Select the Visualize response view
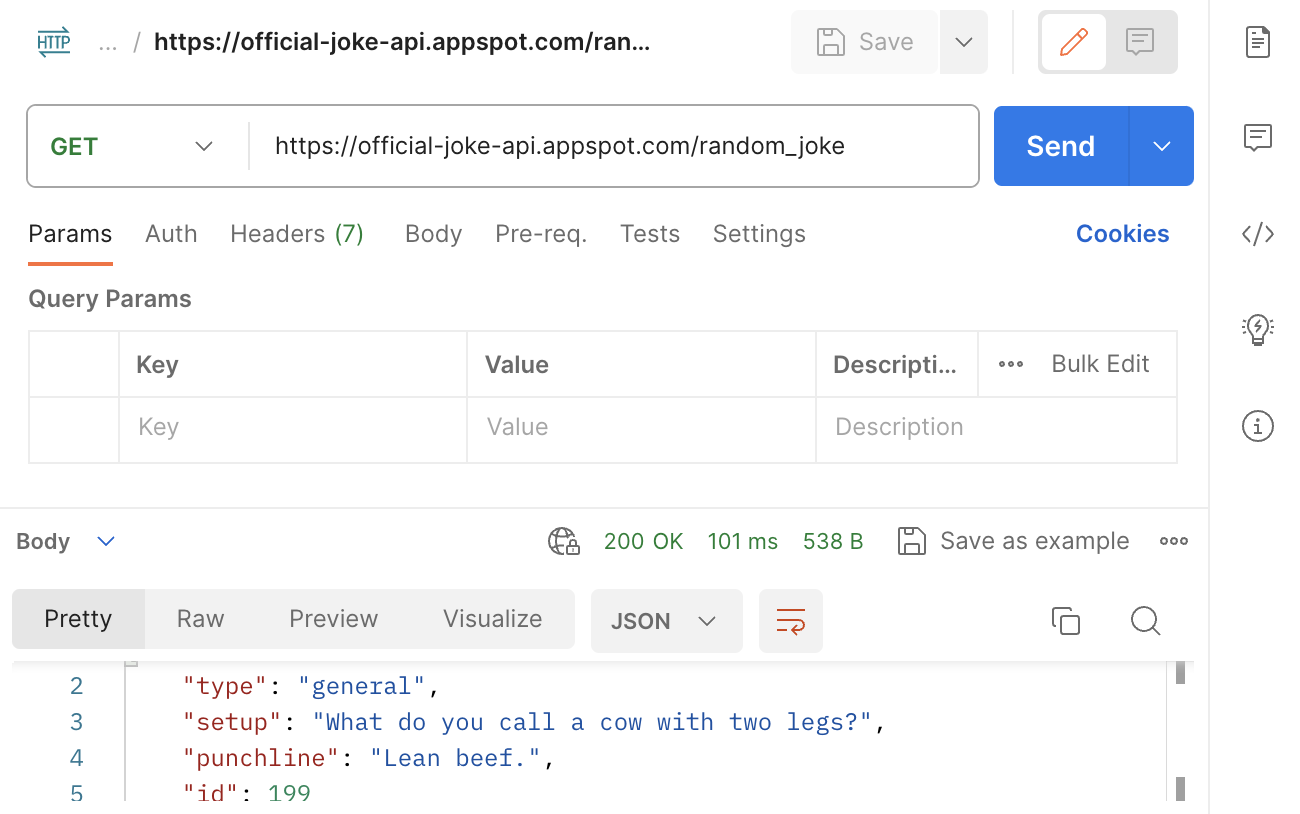This screenshot has height=814, width=1300. [x=492, y=619]
